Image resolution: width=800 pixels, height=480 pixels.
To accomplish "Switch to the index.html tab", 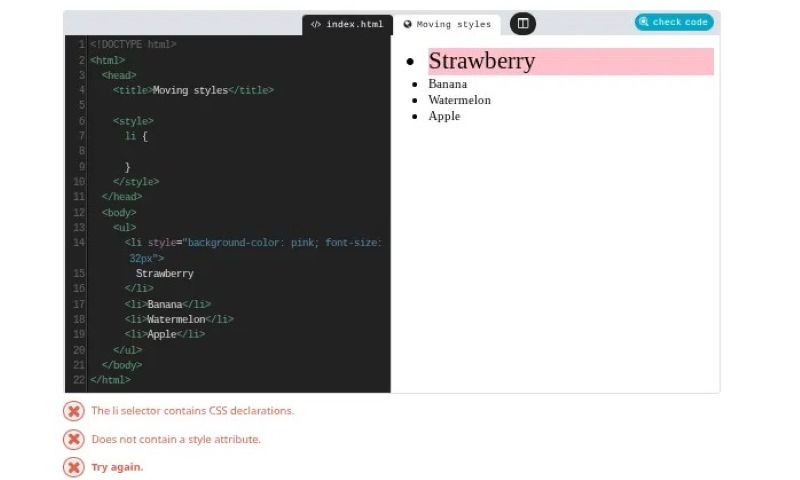I will pyautogui.click(x=347, y=24).
